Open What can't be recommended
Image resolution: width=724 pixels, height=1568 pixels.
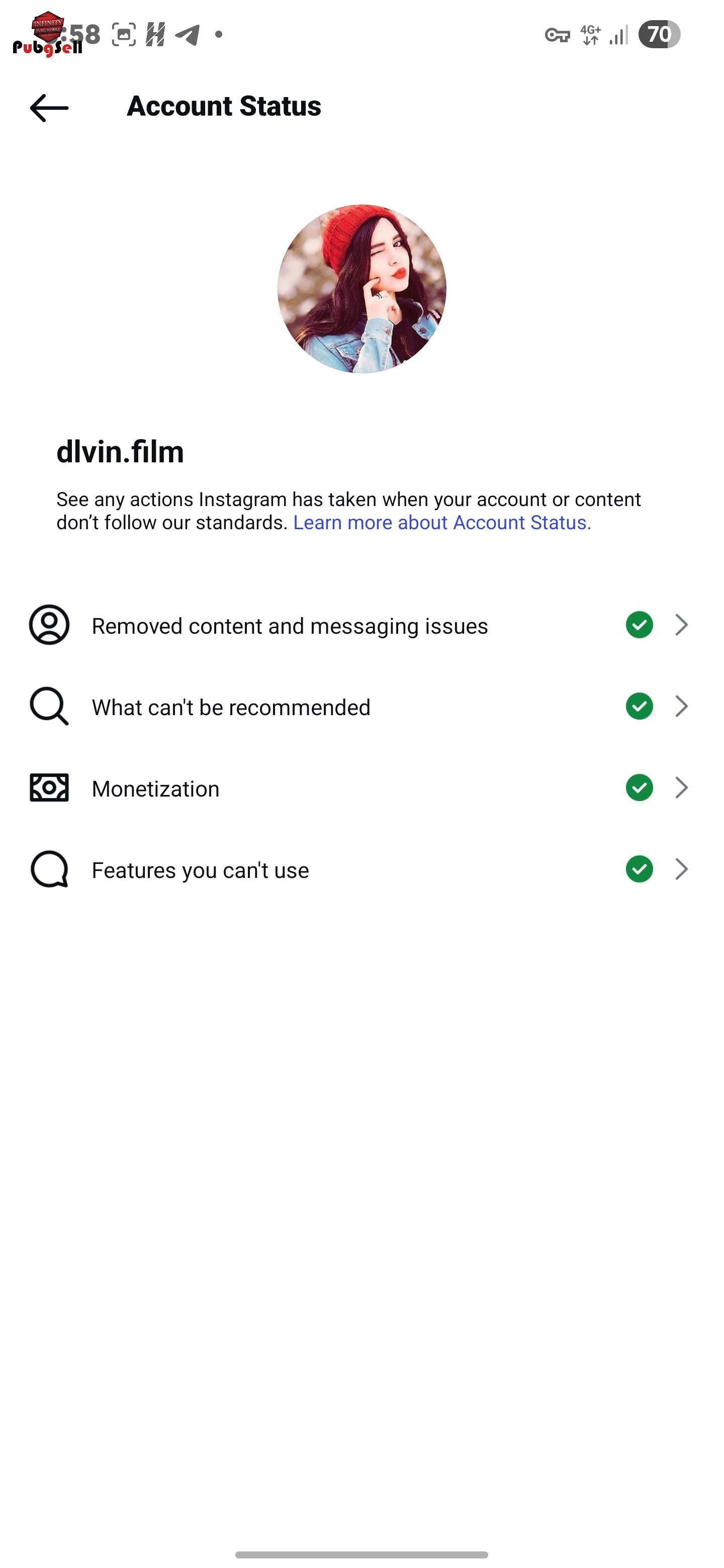coord(231,707)
